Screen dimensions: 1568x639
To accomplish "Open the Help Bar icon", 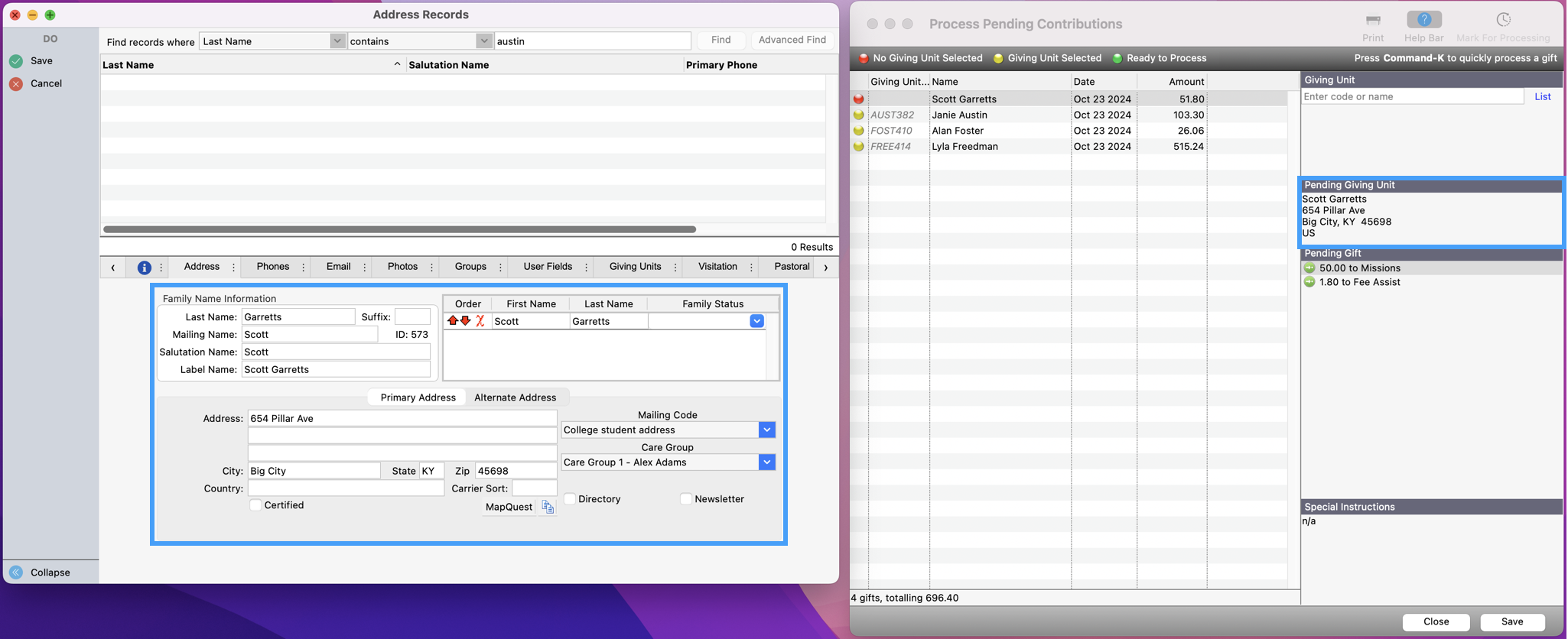I will tap(1423, 21).
